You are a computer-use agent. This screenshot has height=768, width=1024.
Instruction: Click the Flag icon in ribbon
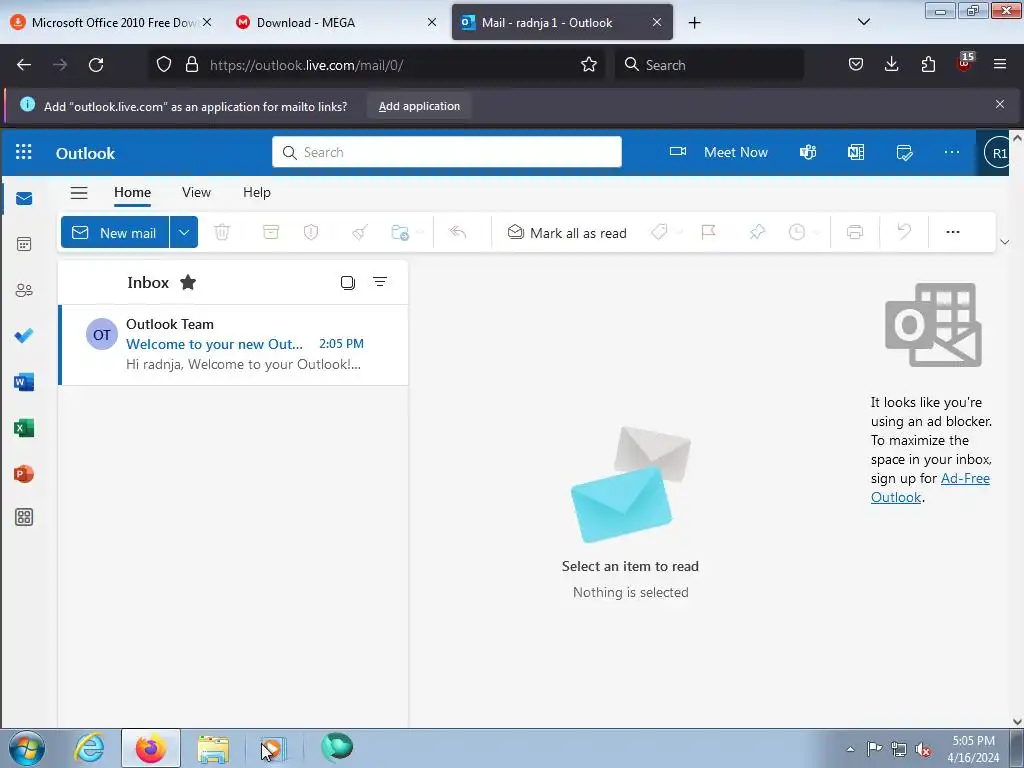(x=709, y=232)
